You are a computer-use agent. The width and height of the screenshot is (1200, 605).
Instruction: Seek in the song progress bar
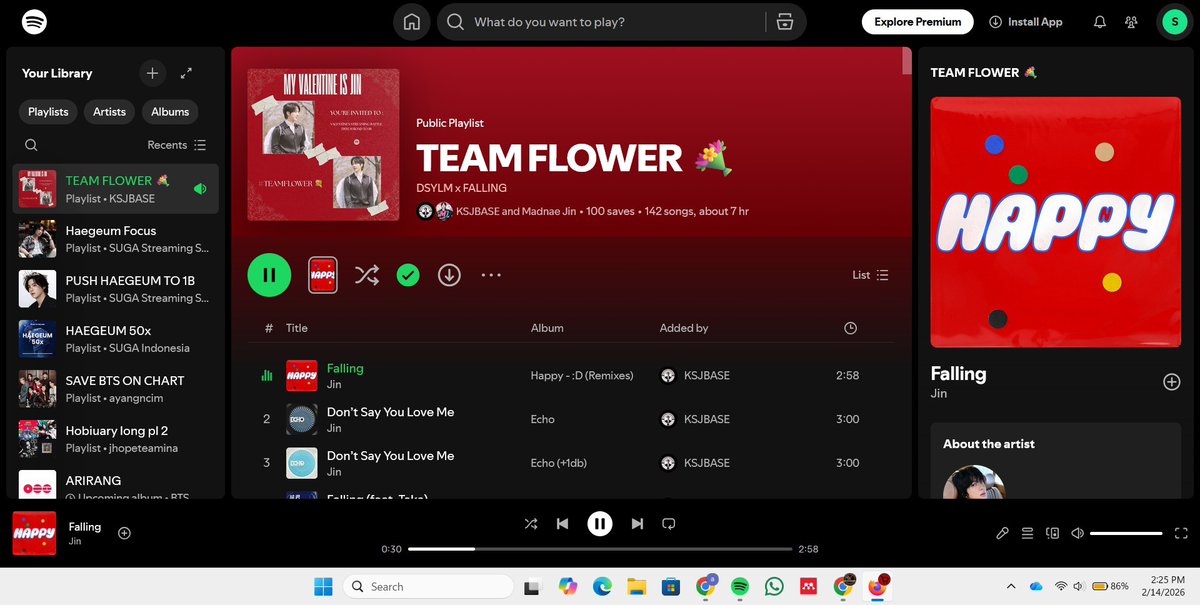[602, 549]
